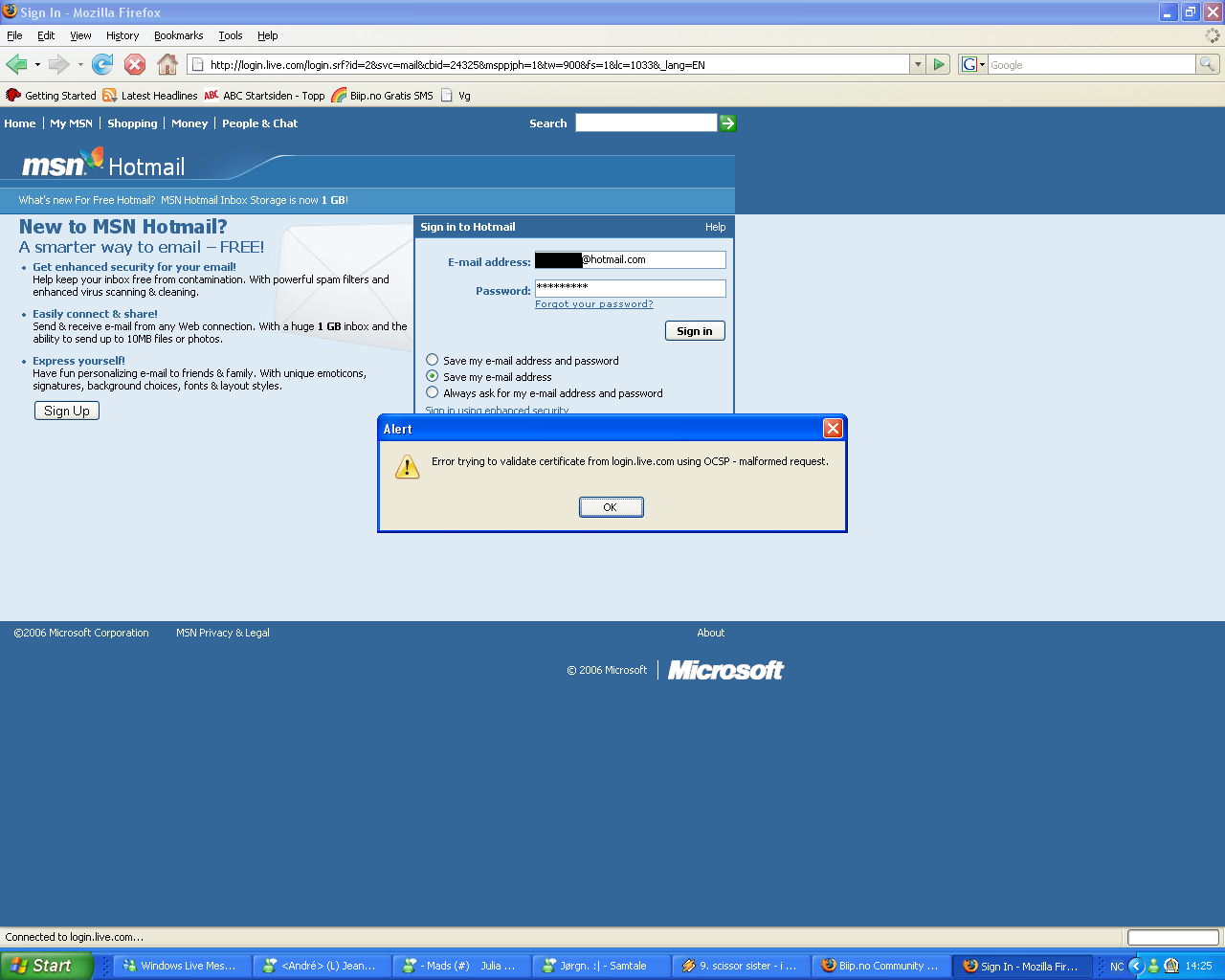Click Forgot your password link
The width and height of the screenshot is (1225, 980).
(594, 304)
